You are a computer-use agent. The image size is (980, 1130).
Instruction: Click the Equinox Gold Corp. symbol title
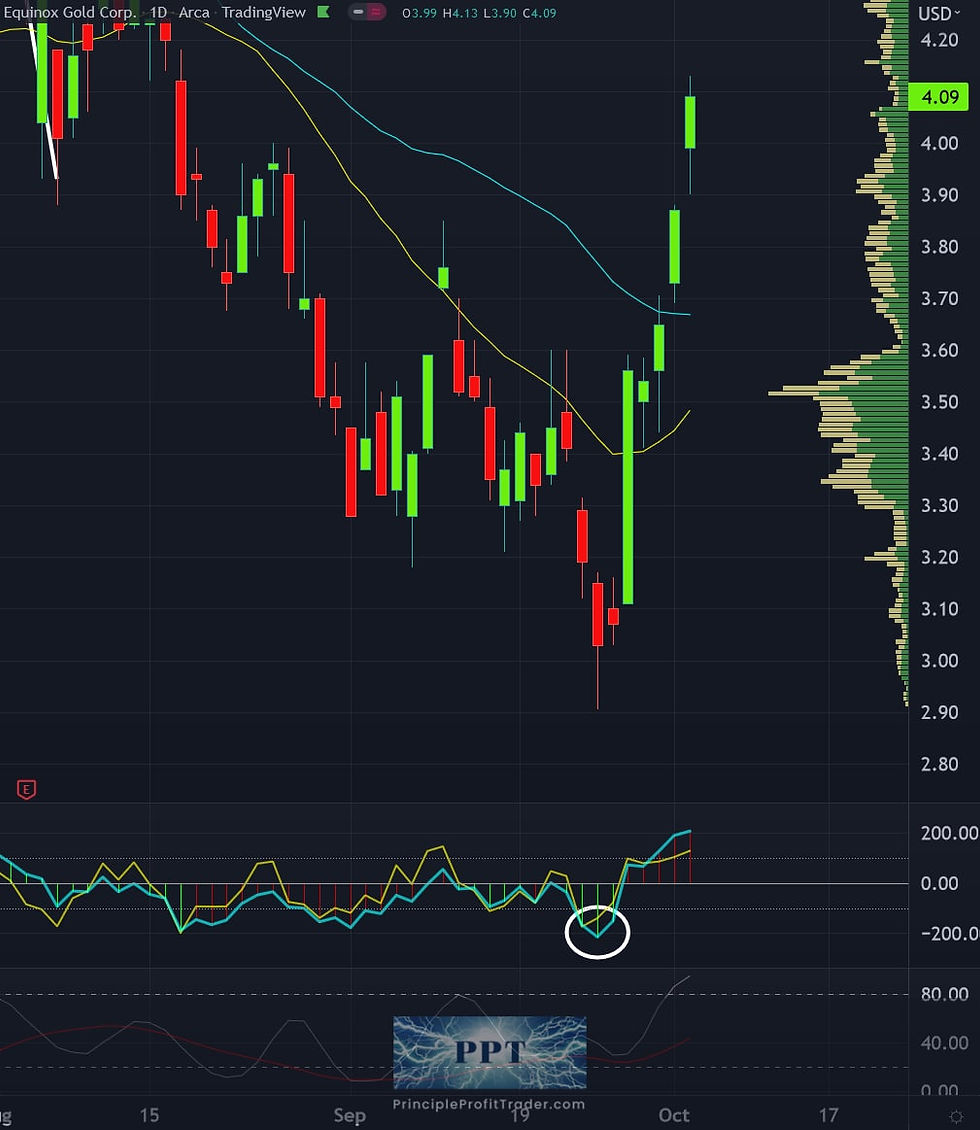click(x=69, y=13)
